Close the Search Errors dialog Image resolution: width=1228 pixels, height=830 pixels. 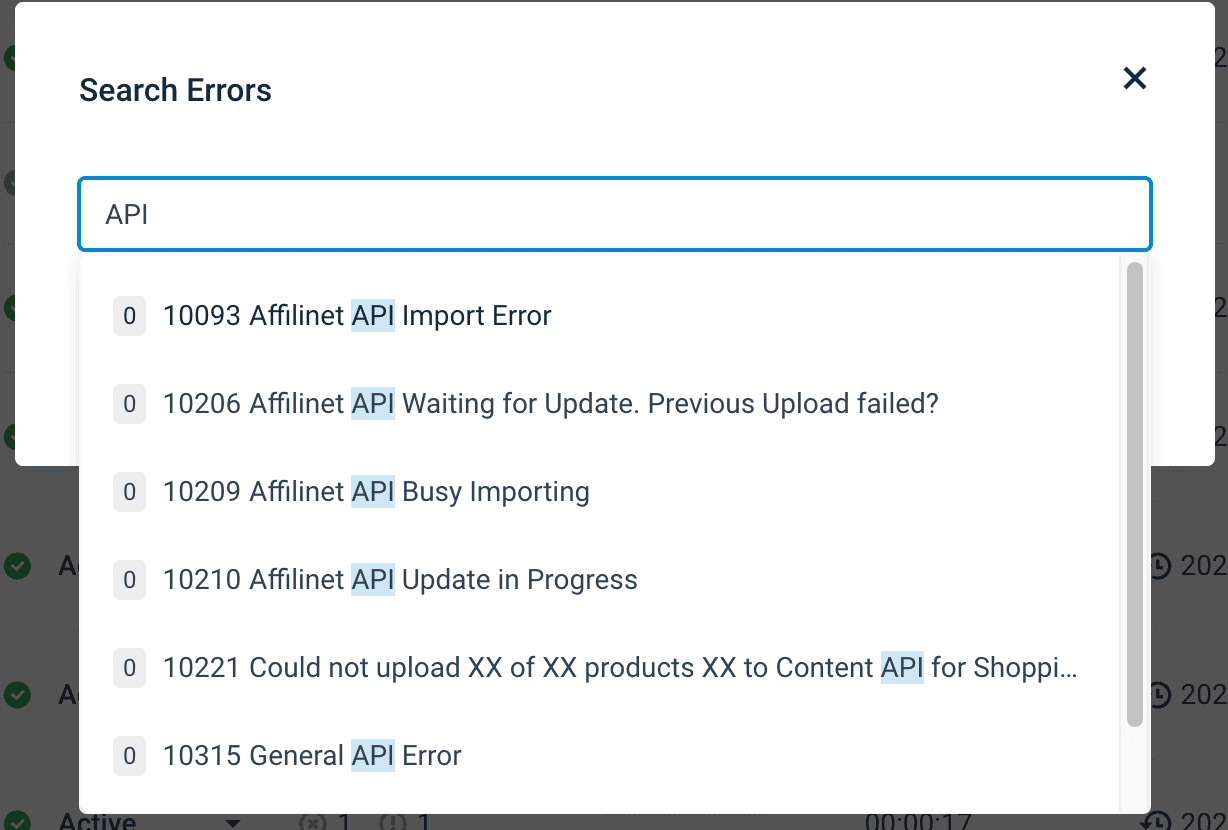click(1134, 78)
